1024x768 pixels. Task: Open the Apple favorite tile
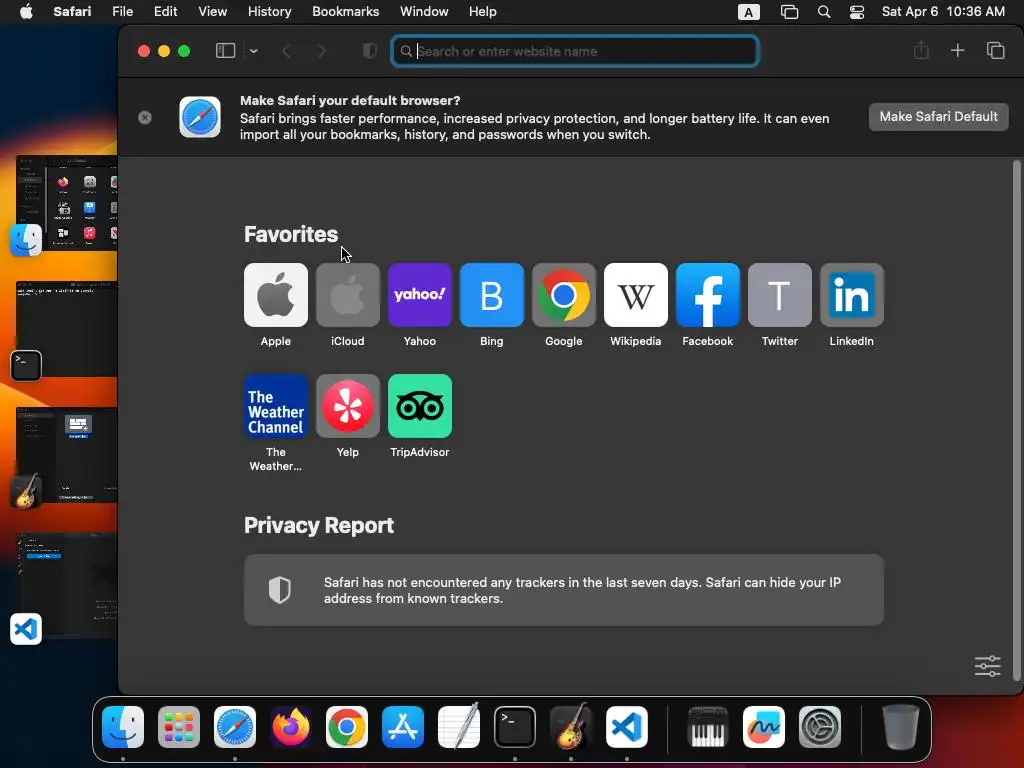[276, 295]
